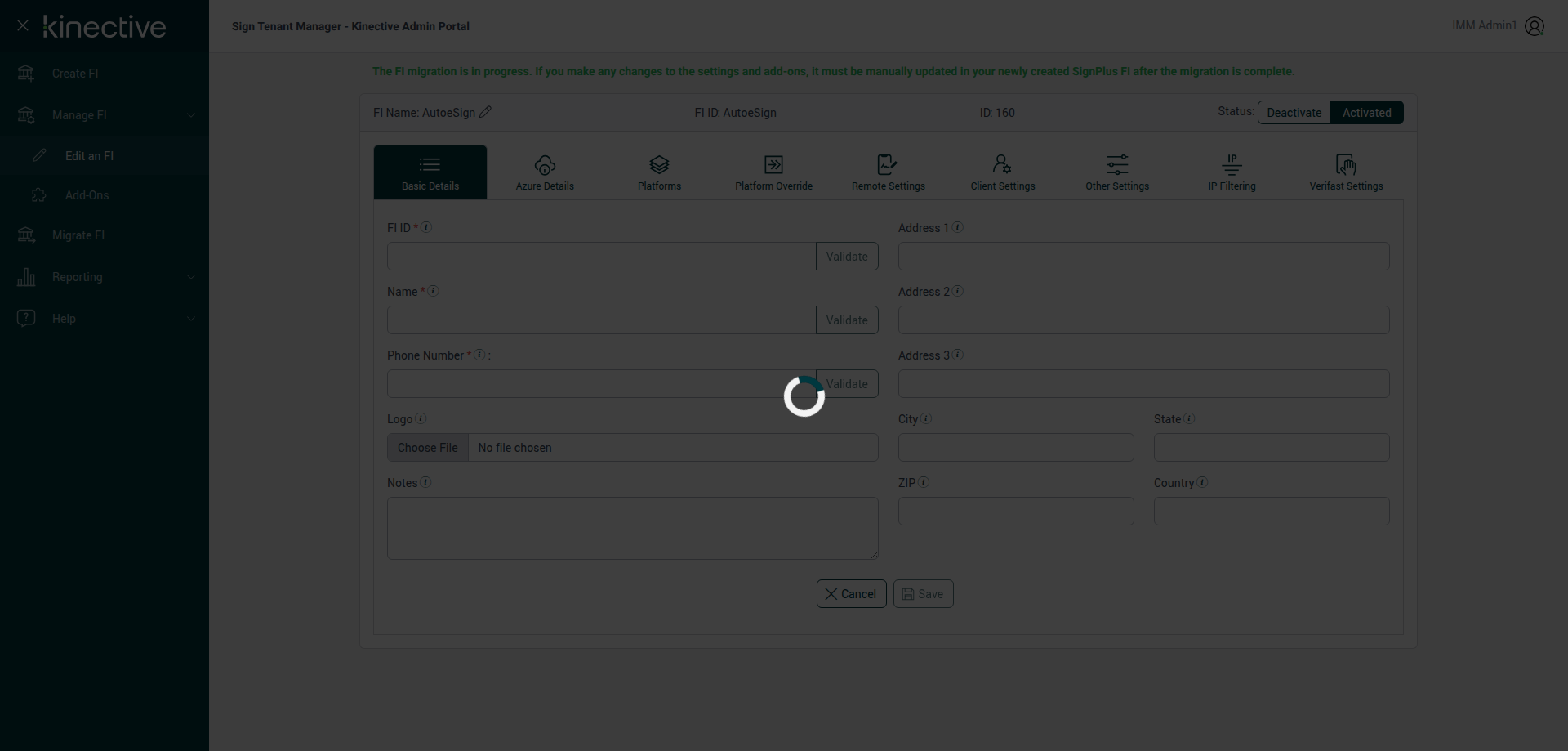Click into the Notes text area
The width and height of the screenshot is (1568, 751).
tap(633, 529)
